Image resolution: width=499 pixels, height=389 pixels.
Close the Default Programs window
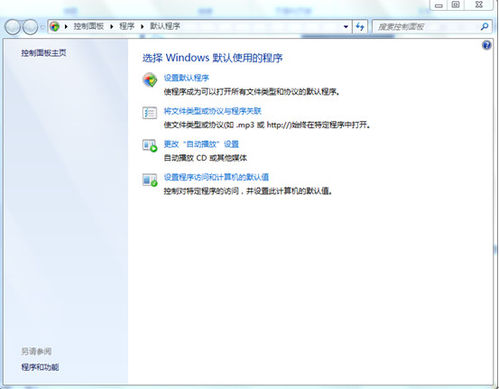point(479,5)
